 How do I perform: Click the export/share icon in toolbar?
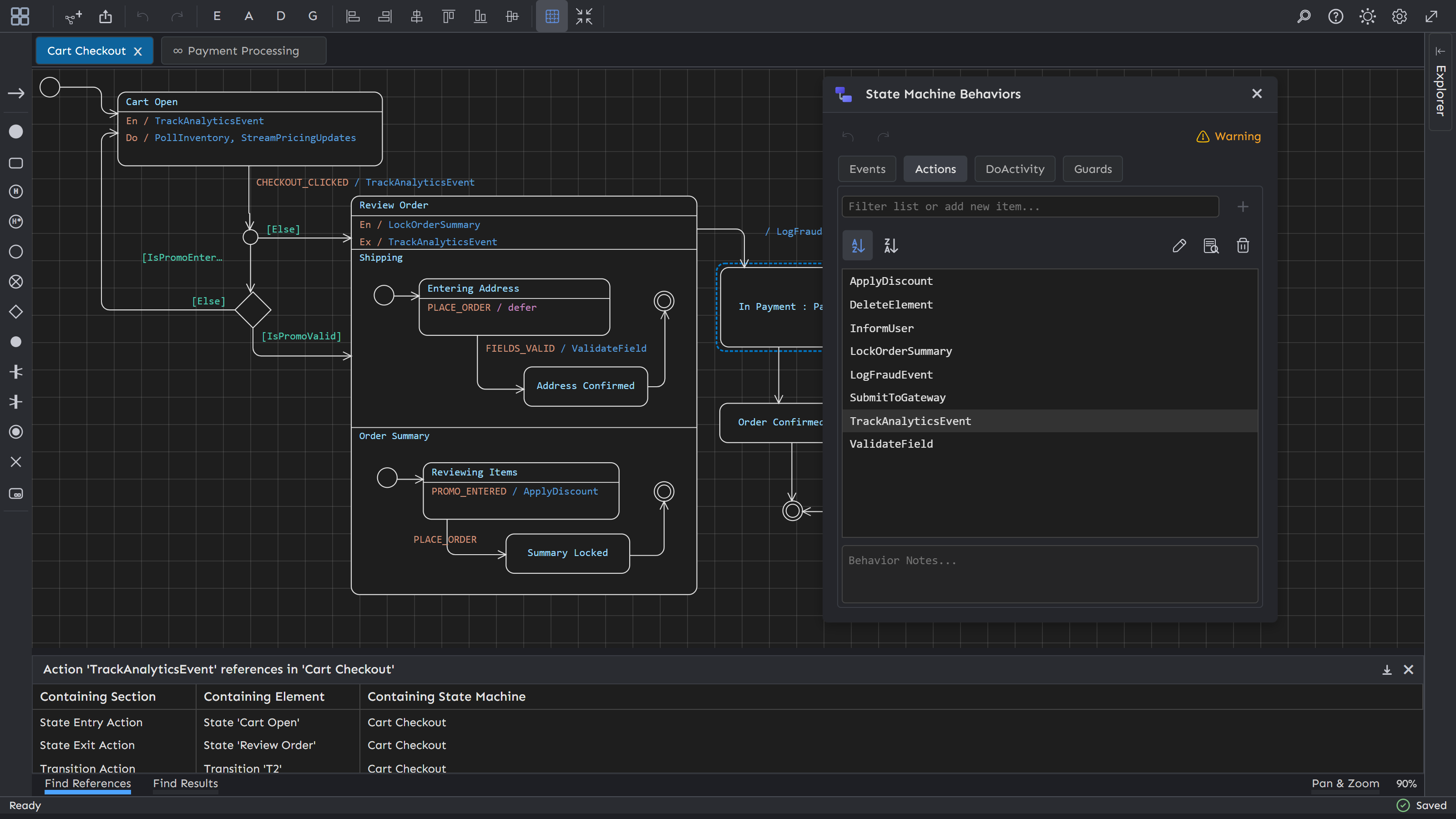click(106, 16)
